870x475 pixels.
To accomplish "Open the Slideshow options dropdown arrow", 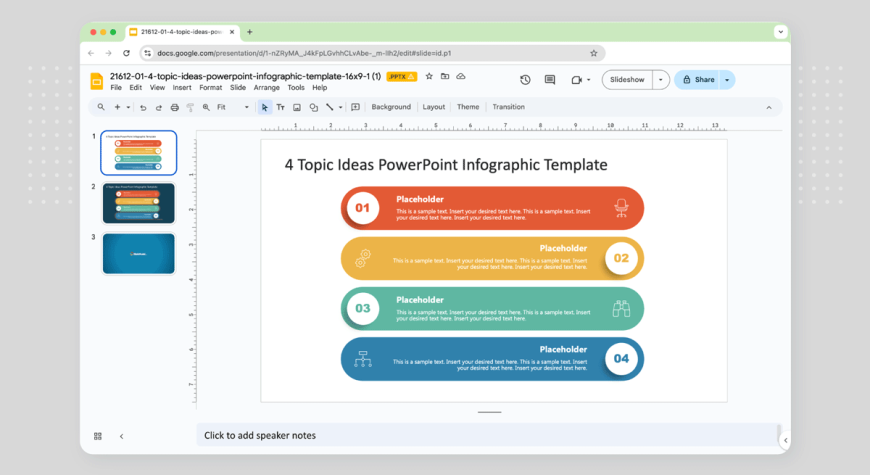I will pos(660,80).
